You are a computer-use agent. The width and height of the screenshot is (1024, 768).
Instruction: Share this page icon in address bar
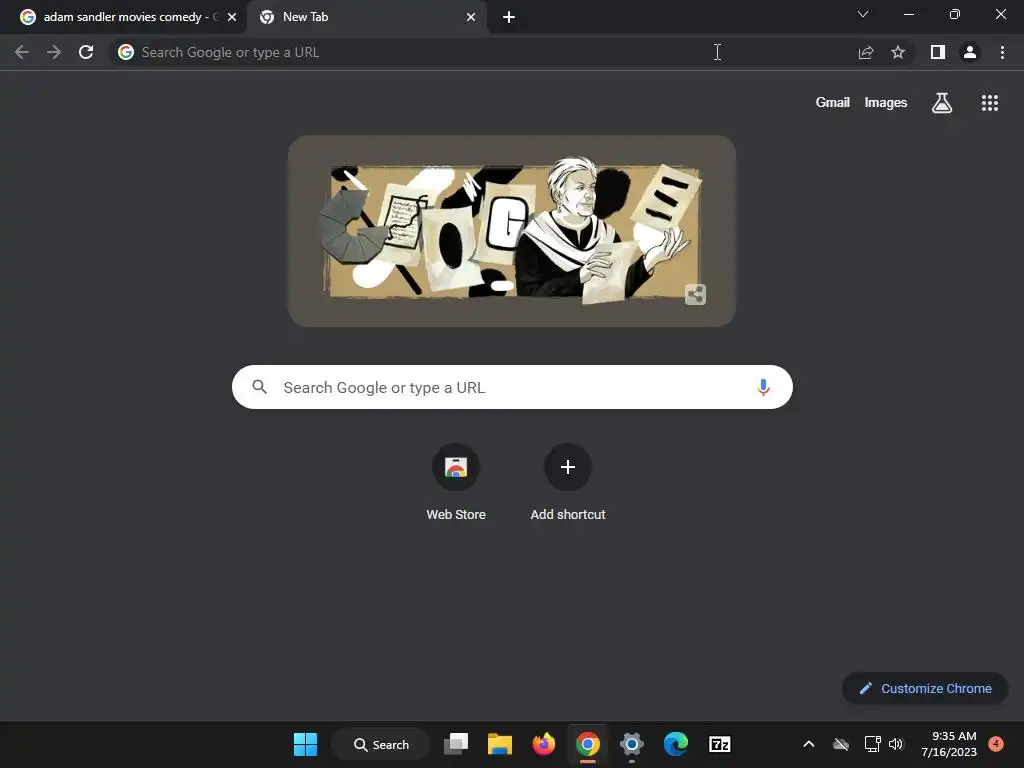pos(866,52)
